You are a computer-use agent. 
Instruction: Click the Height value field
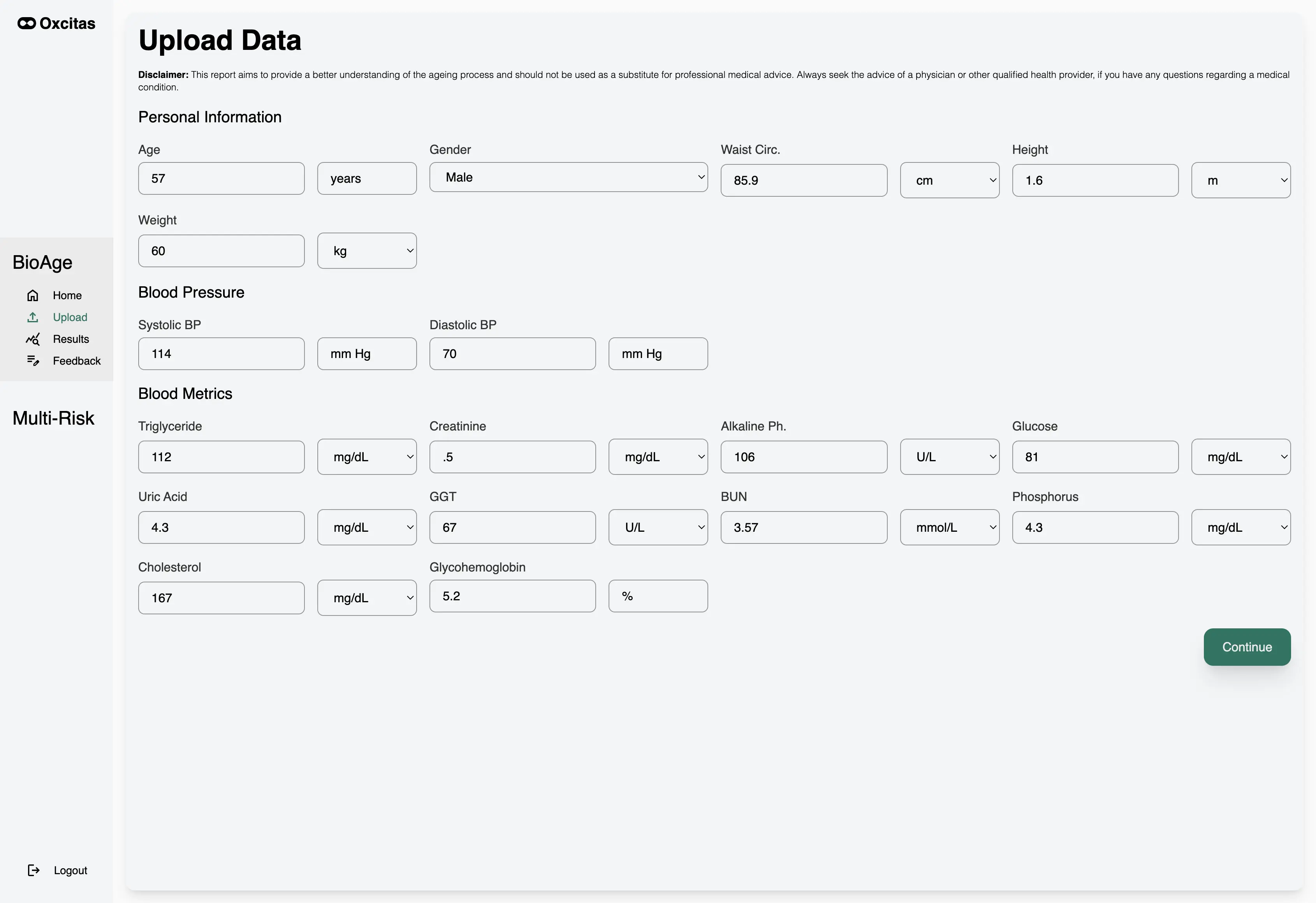(1095, 180)
